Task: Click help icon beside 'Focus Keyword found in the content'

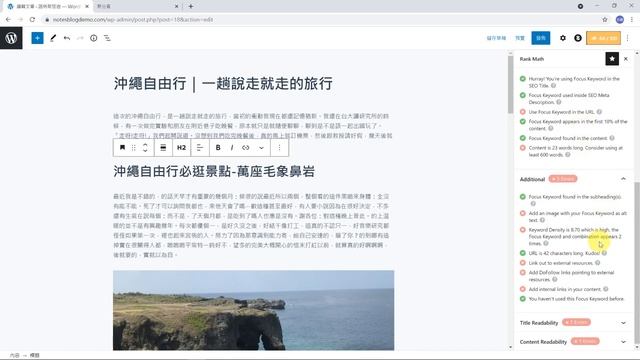Action: 612,138
